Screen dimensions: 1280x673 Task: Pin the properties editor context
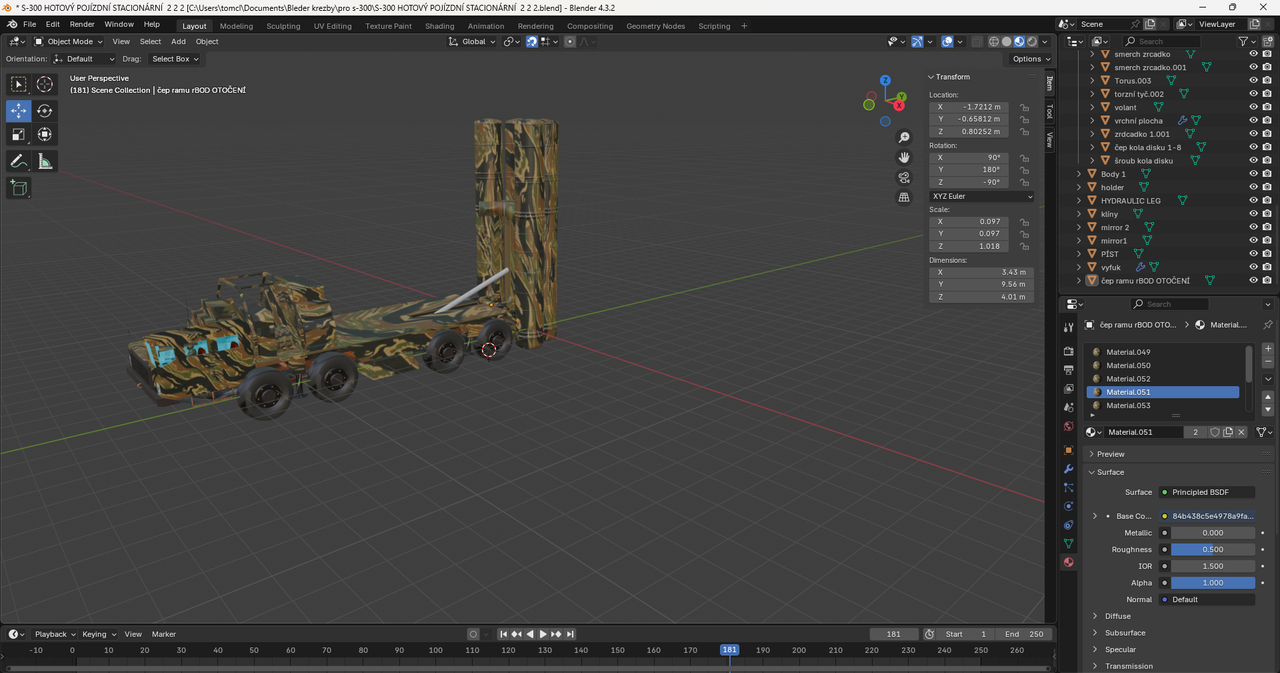(1268, 325)
